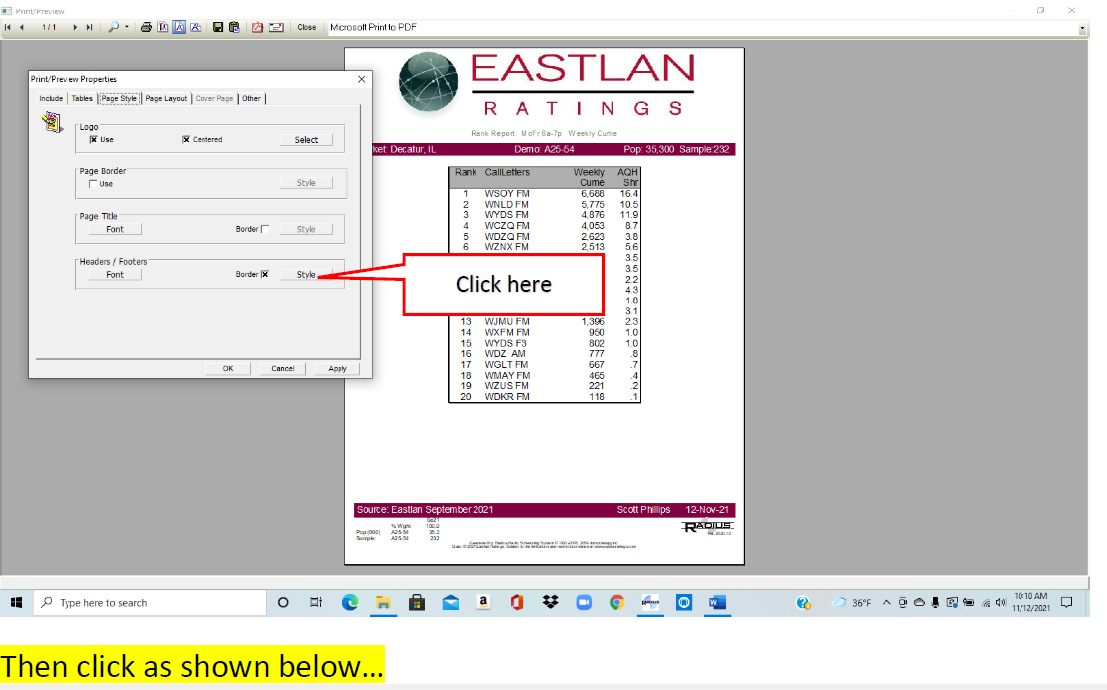
Task: Open Google Chrome from taskbar
Action: (x=617, y=602)
